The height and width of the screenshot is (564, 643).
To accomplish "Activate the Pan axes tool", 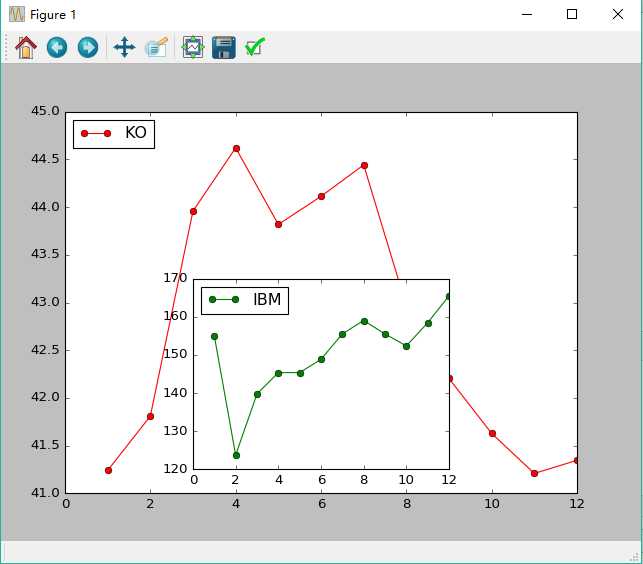I will pyautogui.click(x=124, y=48).
